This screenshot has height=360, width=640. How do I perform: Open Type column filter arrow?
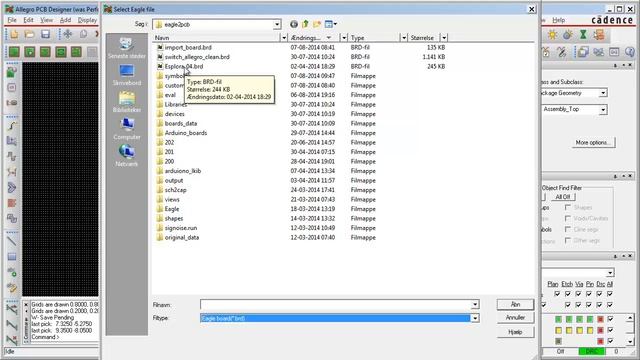[404, 38]
